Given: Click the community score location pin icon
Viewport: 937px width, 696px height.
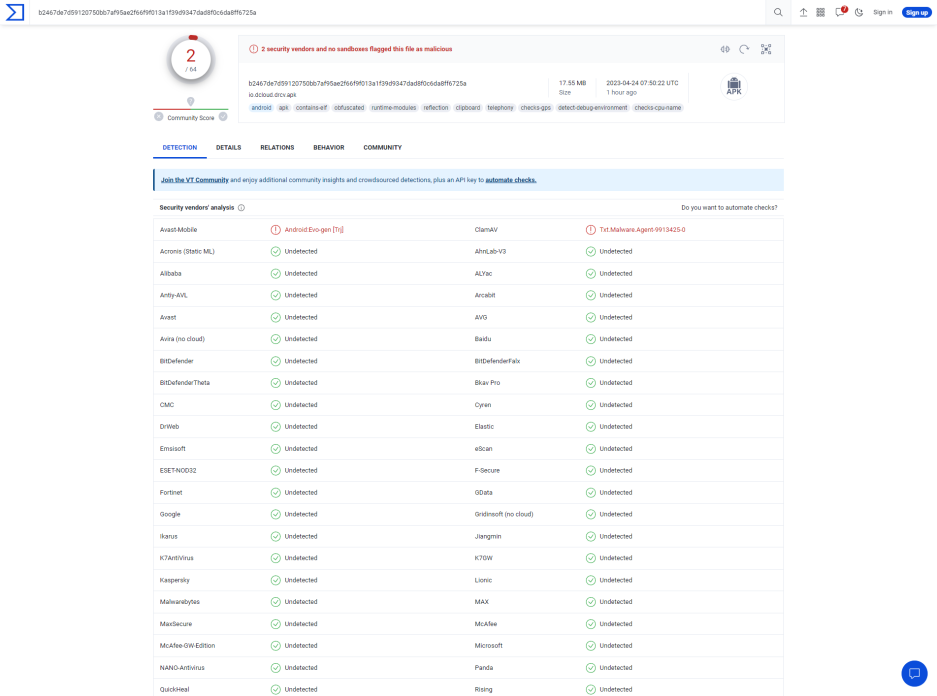Looking at the screenshot, I should click(191, 102).
